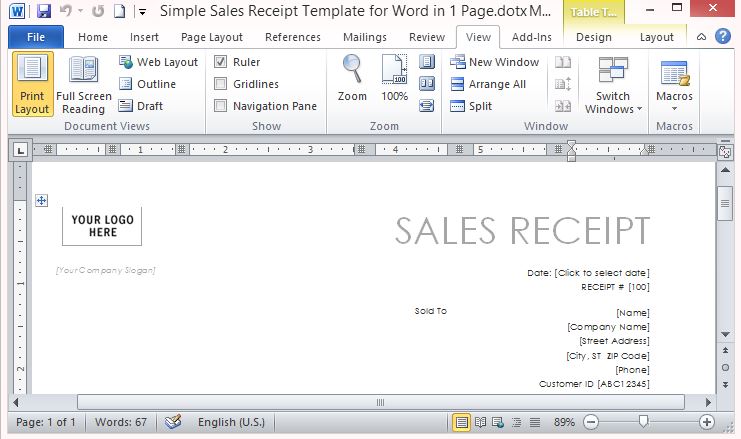
Task: Enable the Gridlines checkbox
Action: [221, 84]
